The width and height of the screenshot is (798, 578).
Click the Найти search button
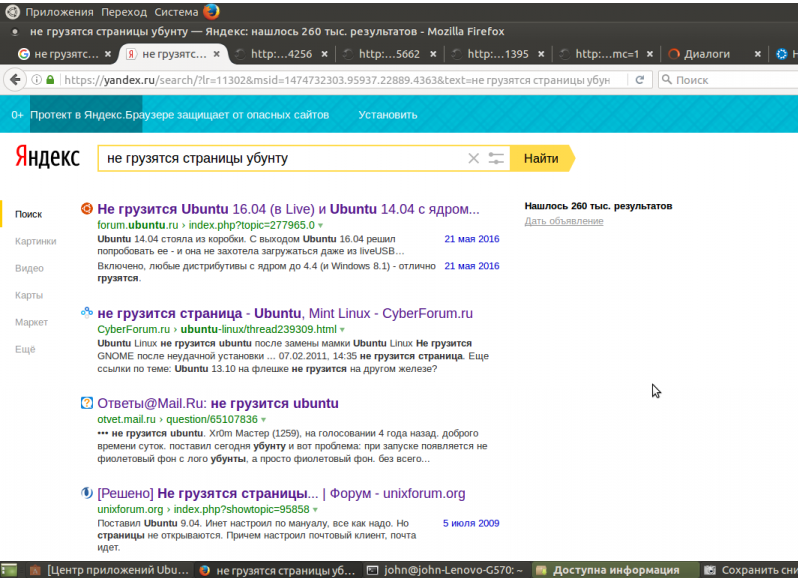point(542,158)
